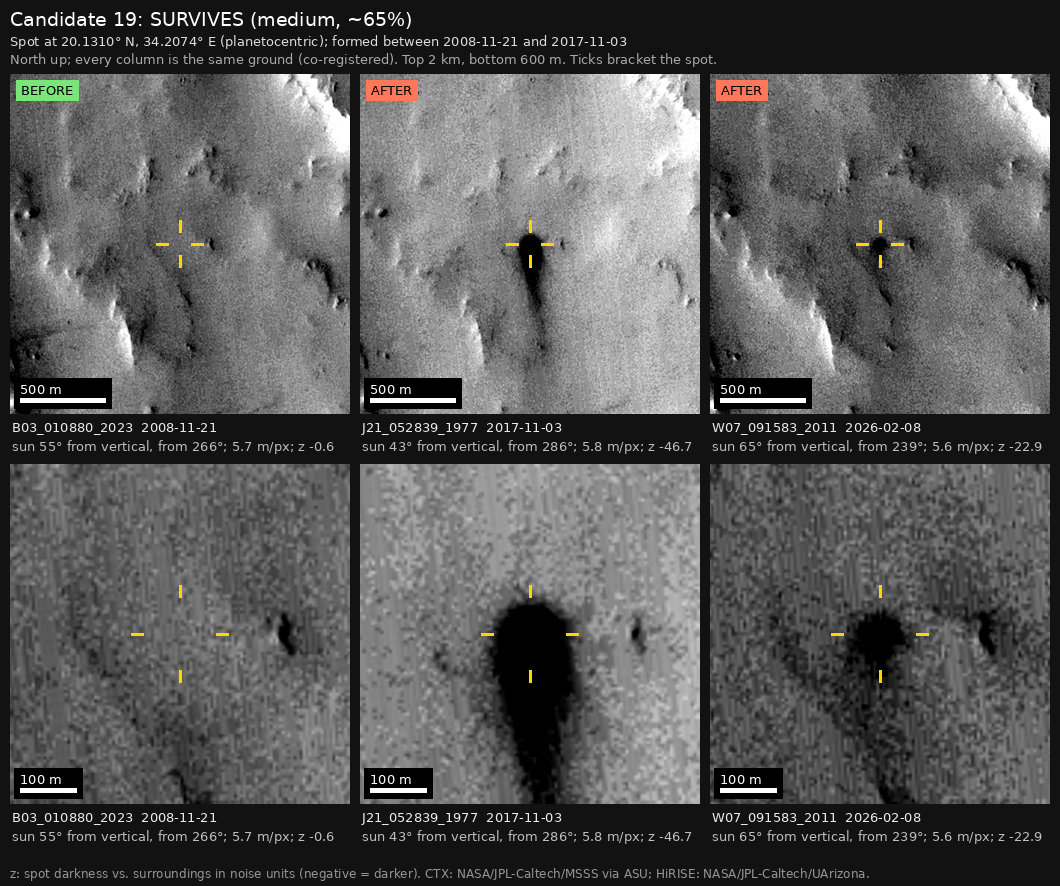The width and height of the screenshot is (1060, 886).
Task: Open the bottom 600 m J21_052839_1977 close-up
Action: pos(530,634)
